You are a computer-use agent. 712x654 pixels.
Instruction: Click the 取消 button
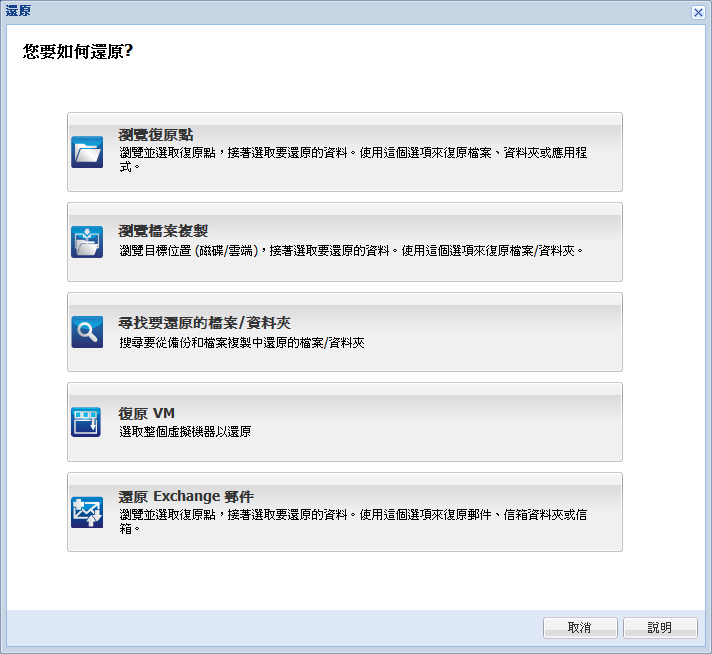pyautogui.click(x=580, y=628)
